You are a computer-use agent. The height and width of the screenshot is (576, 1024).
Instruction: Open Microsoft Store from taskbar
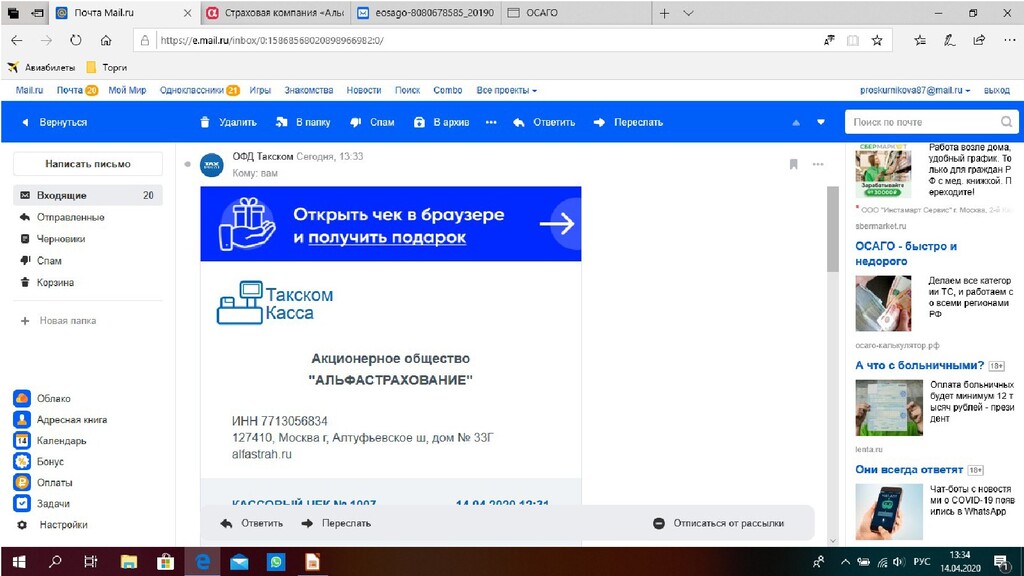click(x=165, y=562)
